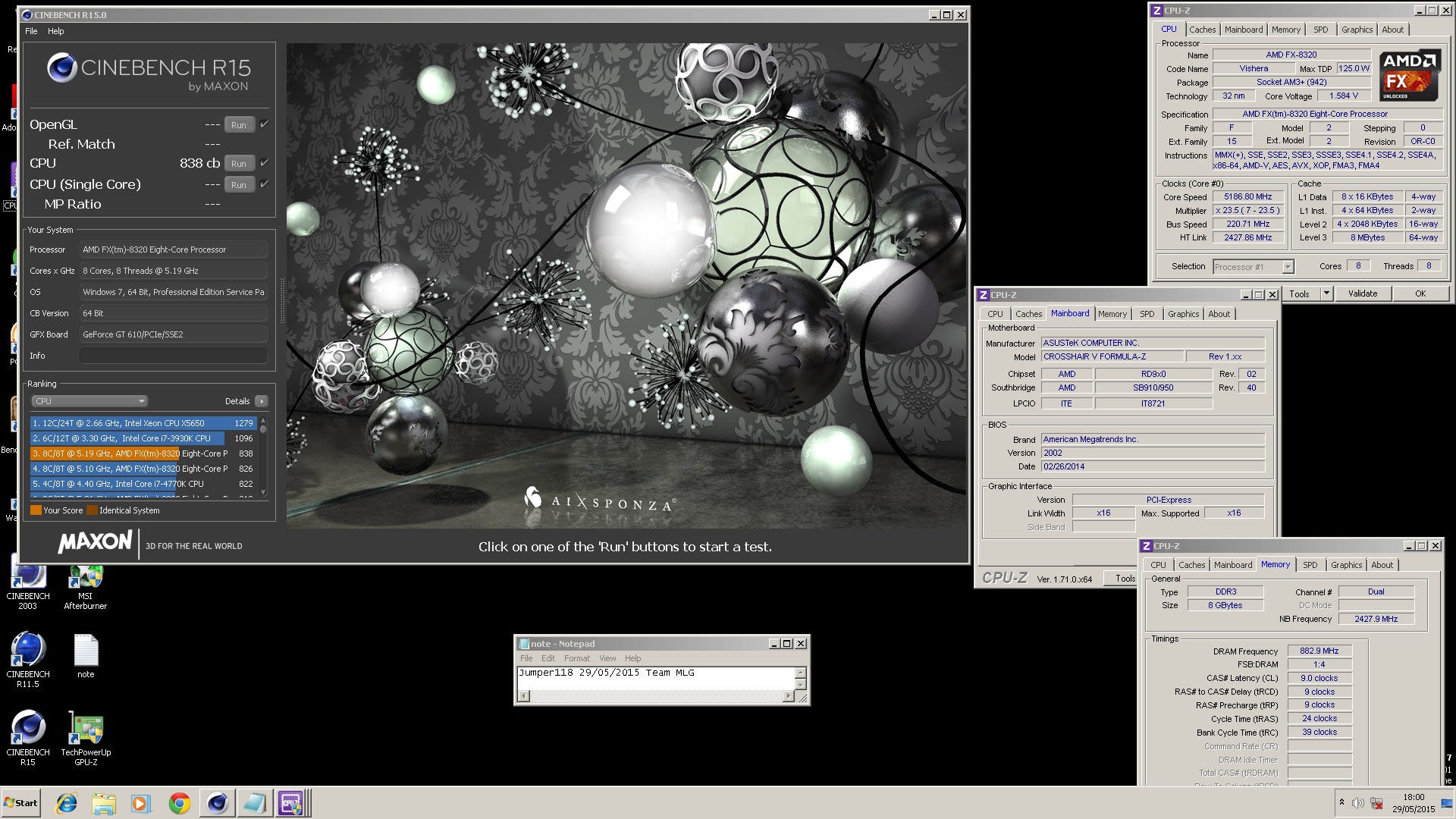Screen dimensions: 1456x819
Task: Click the Your Score orange legend swatch
Action: 36,510
